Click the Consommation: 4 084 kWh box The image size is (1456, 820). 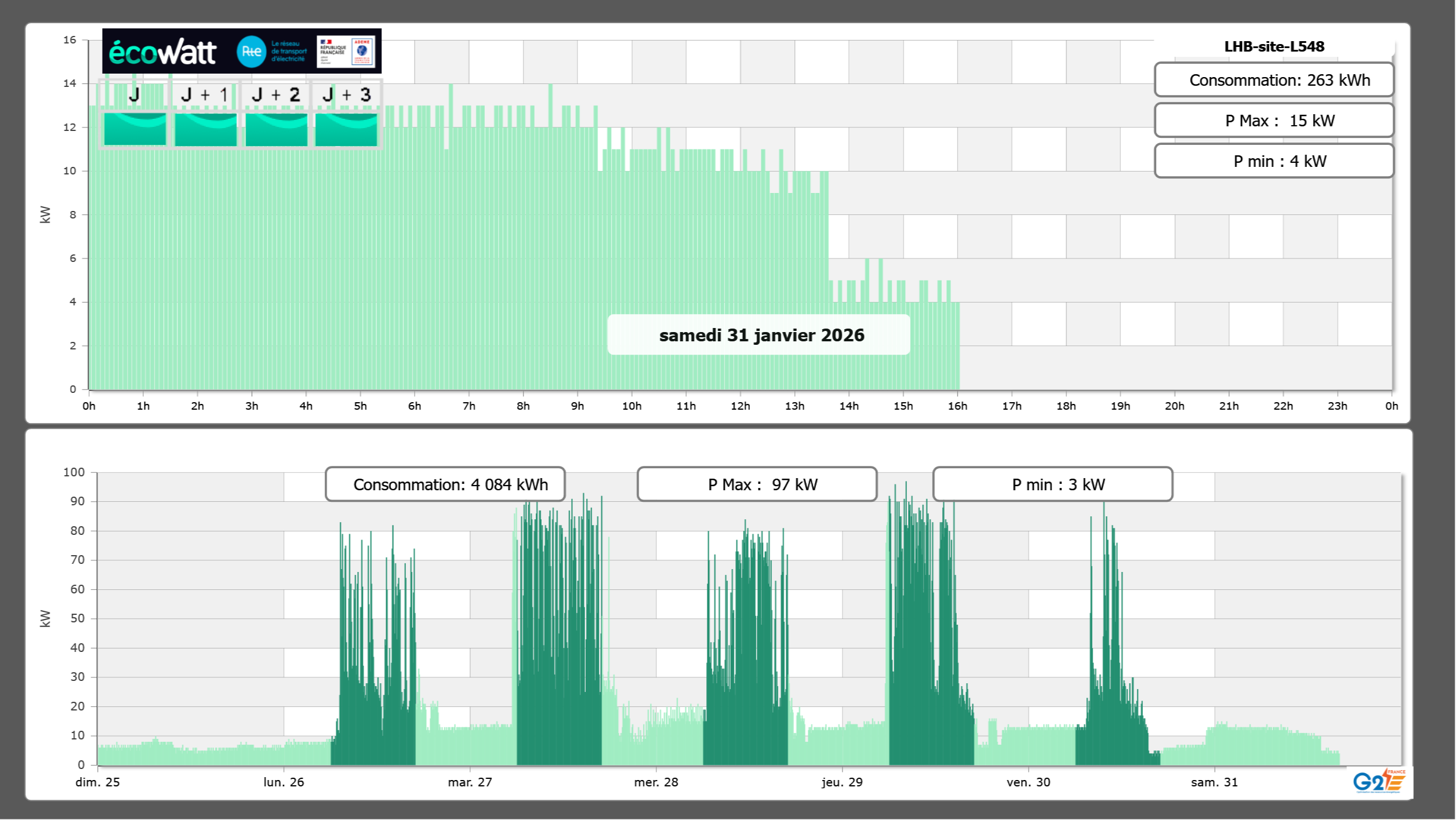pos(445,484)
